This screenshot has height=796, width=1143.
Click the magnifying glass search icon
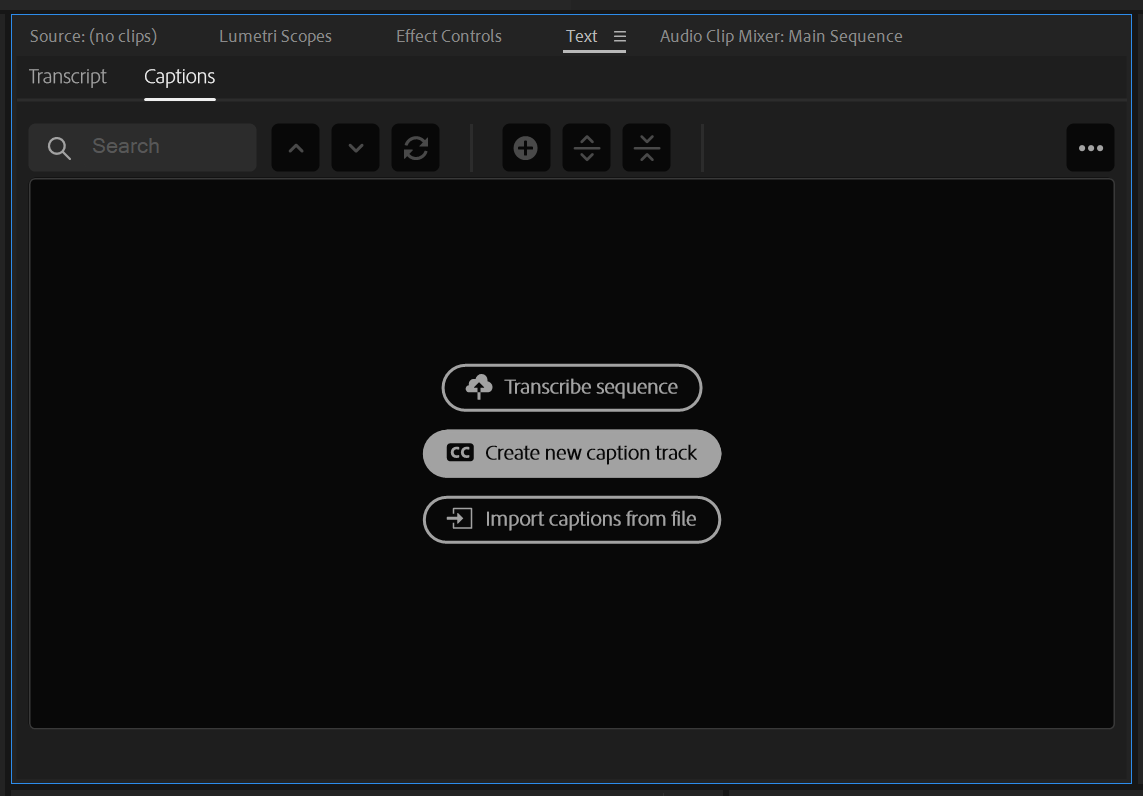pos(59,148)
